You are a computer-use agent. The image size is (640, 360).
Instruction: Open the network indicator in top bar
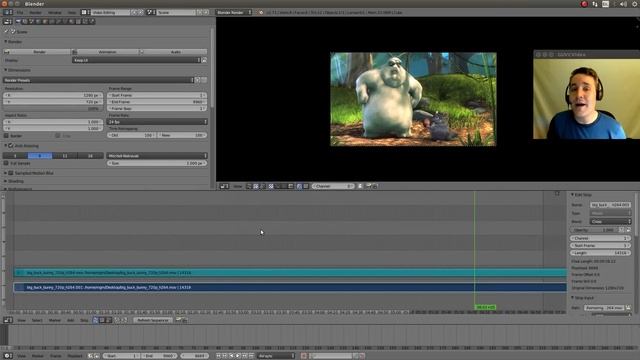595,4
